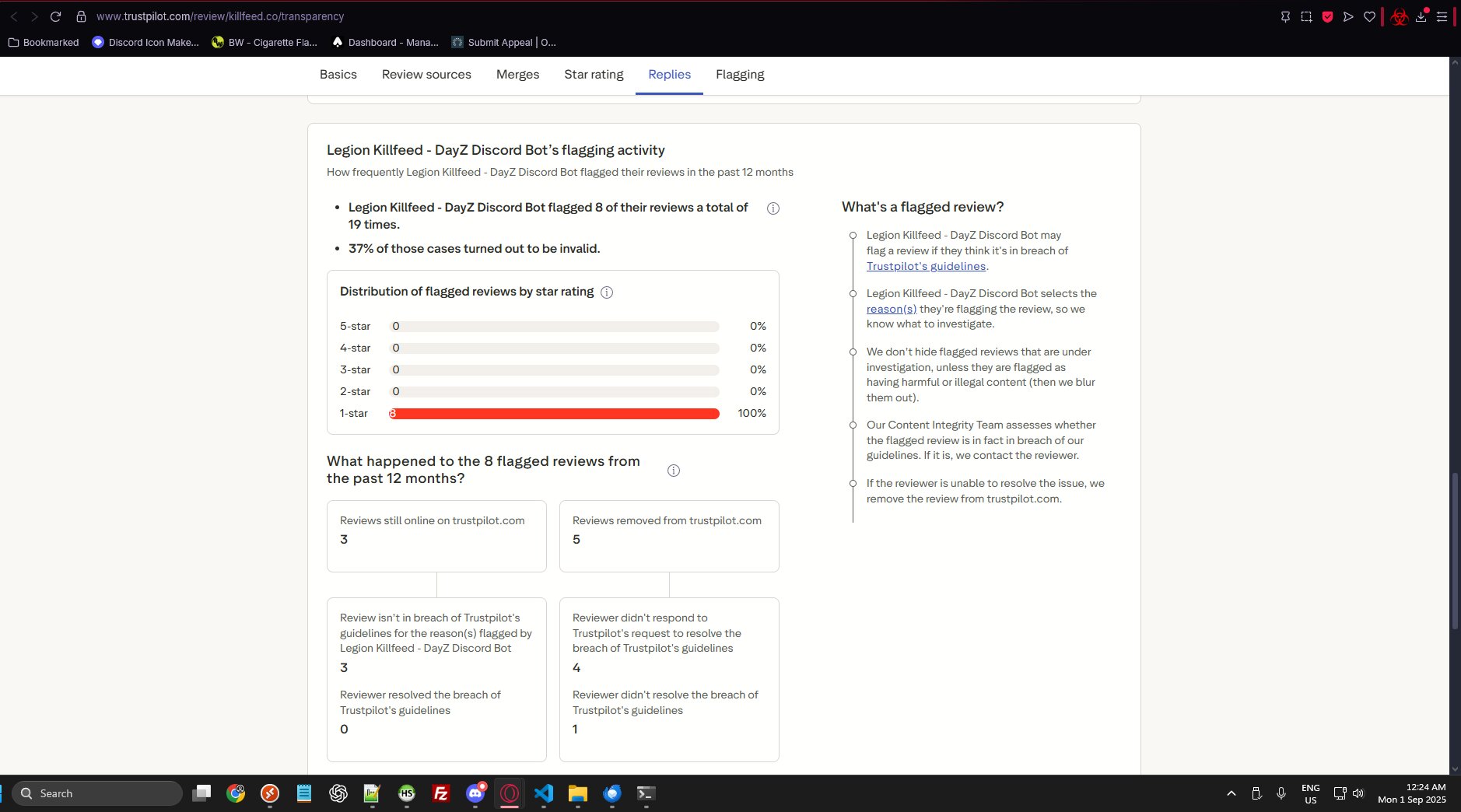The height and width of the screenshot is (812, 1461).
Task: Open the browser downloads icon
Action: coord(1421,16)
